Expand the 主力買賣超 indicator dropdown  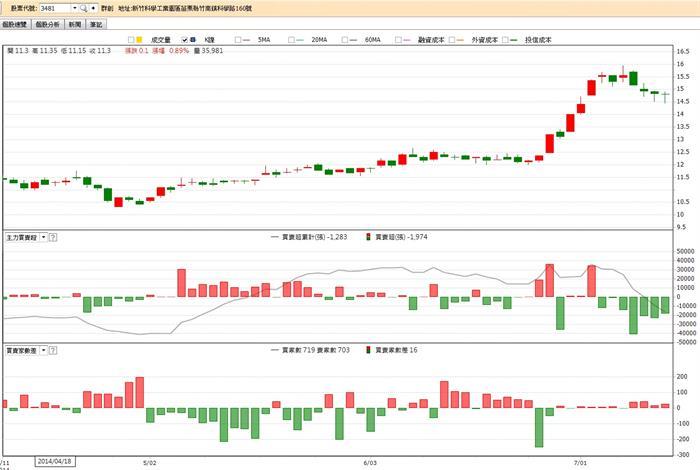coord(42,238)
